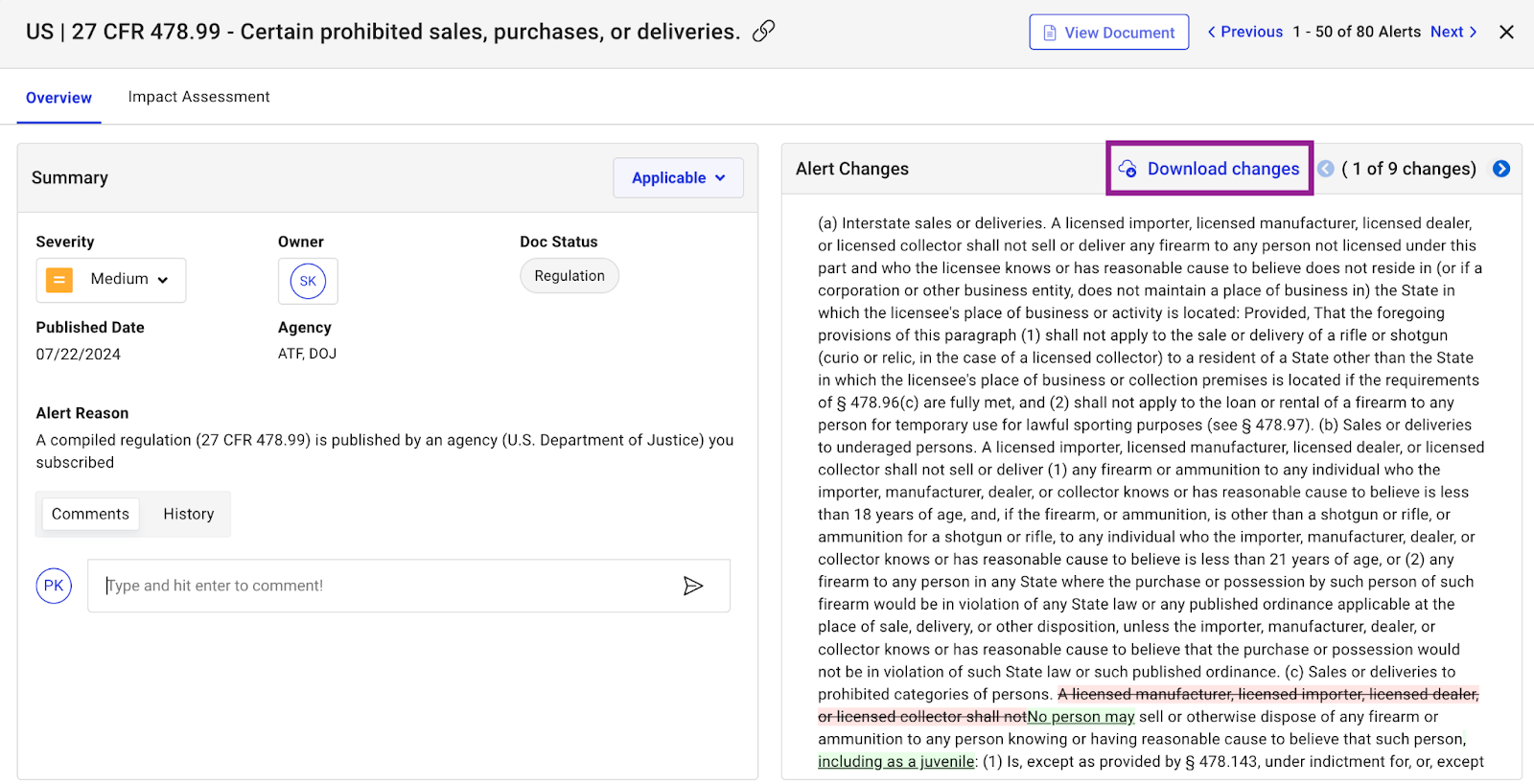1534x784 pixels.
Task: Click the View Document button
Action: point(1108,33)
